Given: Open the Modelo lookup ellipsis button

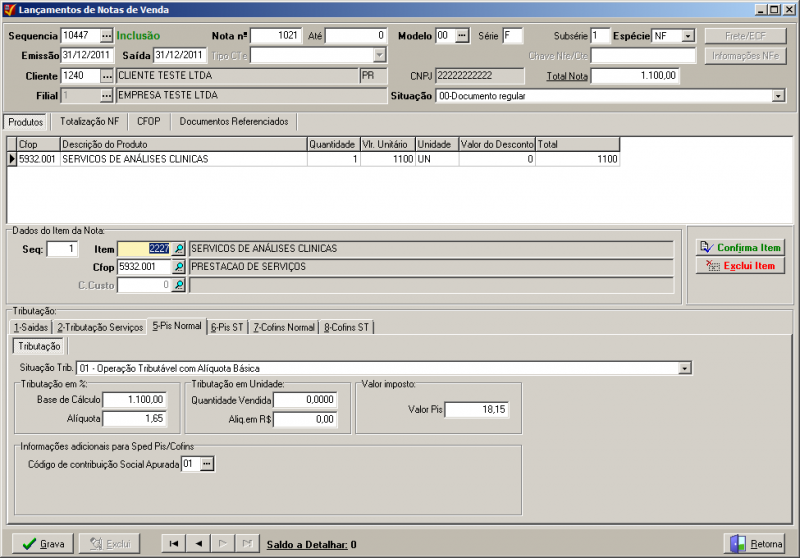Looking at the screenshot, I should (x=462, y=36).
